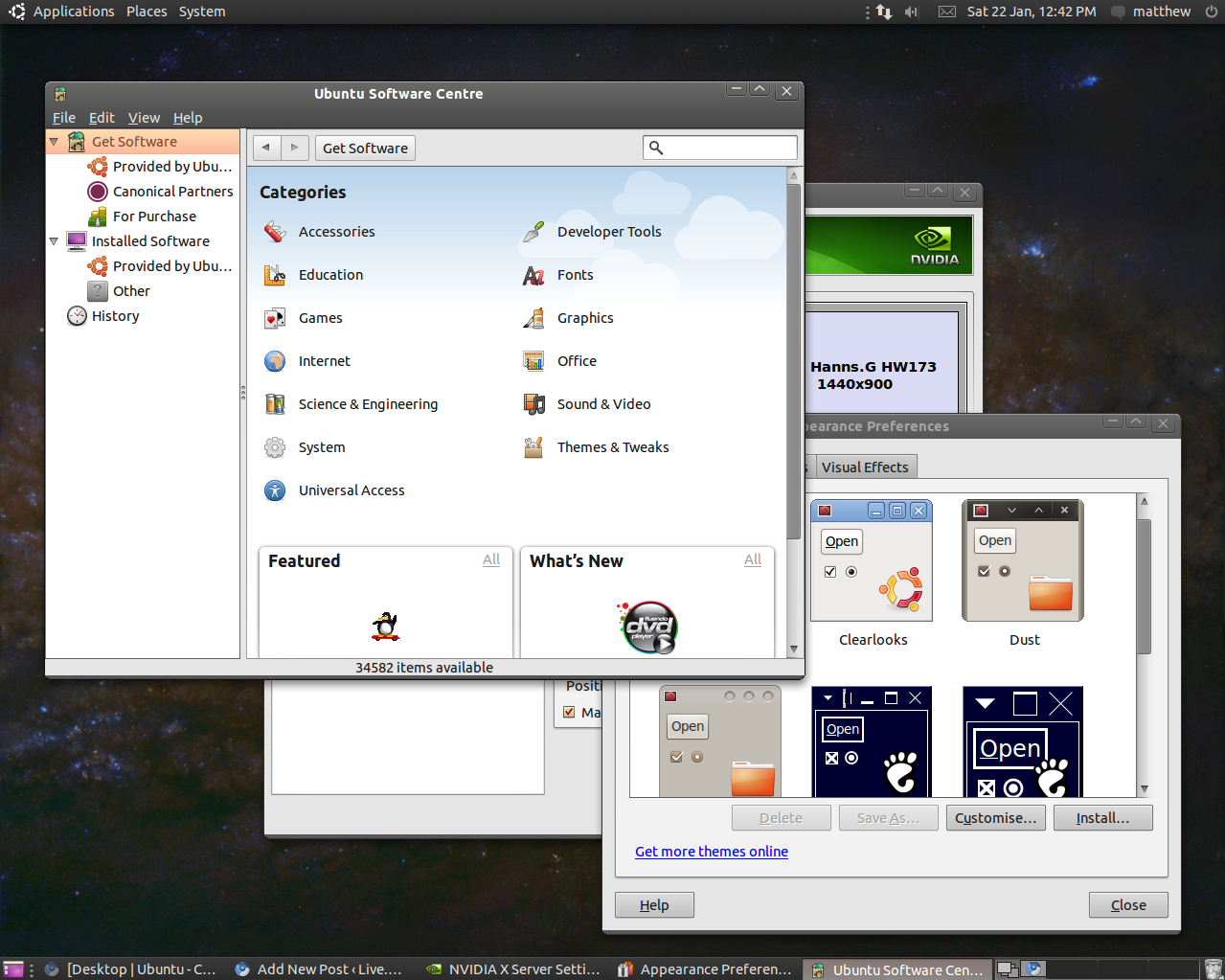Click the featured penguin application icon
Image resolution: width=1225 pixels, height=980 pixels.
385,627
